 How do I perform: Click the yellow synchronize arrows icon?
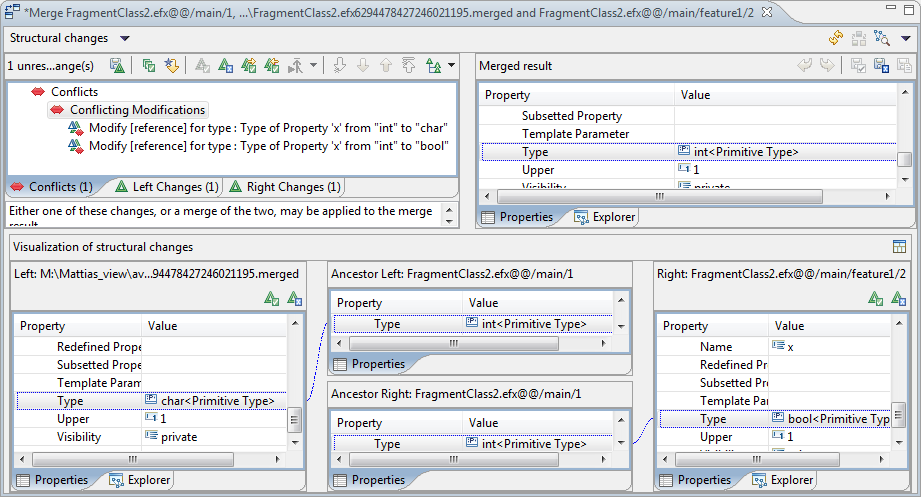pos(836,38)
